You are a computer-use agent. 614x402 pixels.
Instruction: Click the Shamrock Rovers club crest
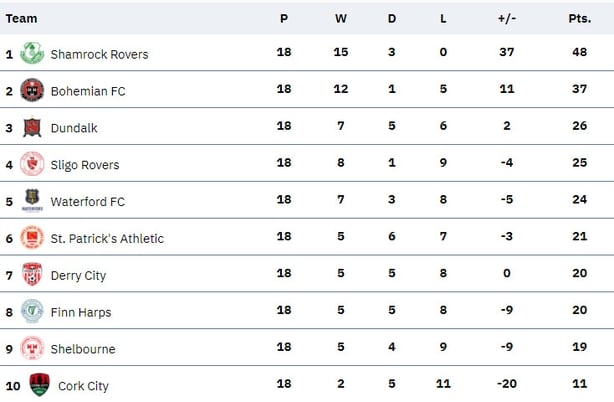32,53
